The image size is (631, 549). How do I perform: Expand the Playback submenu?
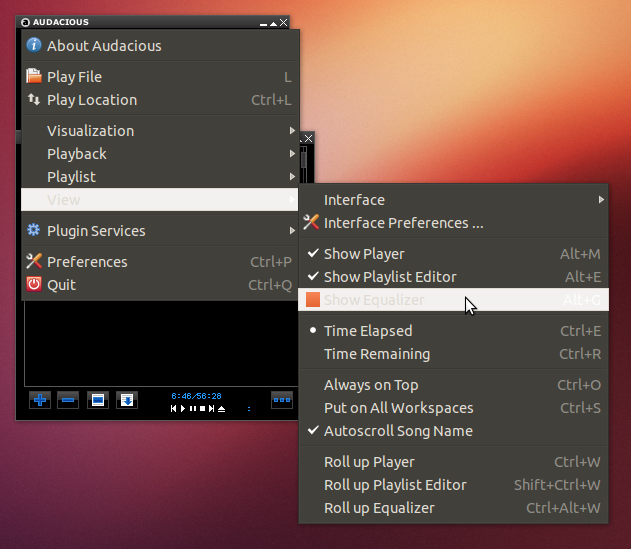pos(160,154)
